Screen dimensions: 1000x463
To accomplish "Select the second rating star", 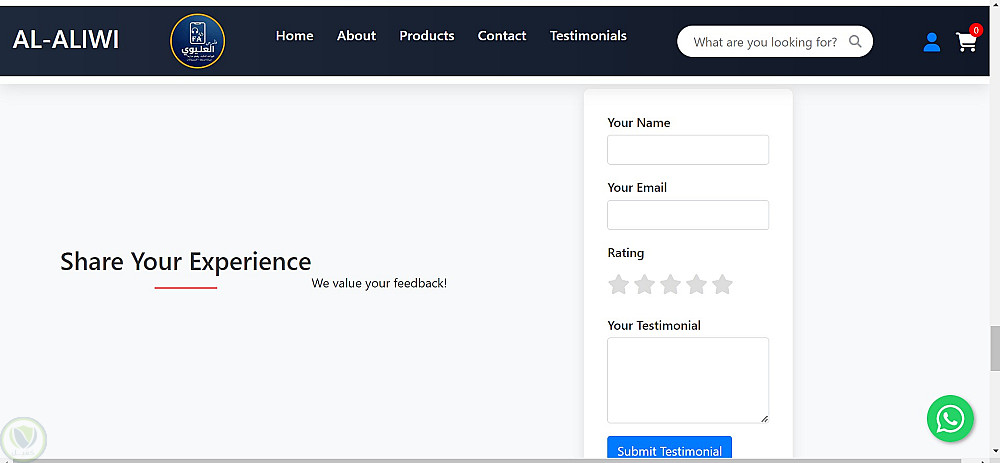I will click(x=644, y=284).
